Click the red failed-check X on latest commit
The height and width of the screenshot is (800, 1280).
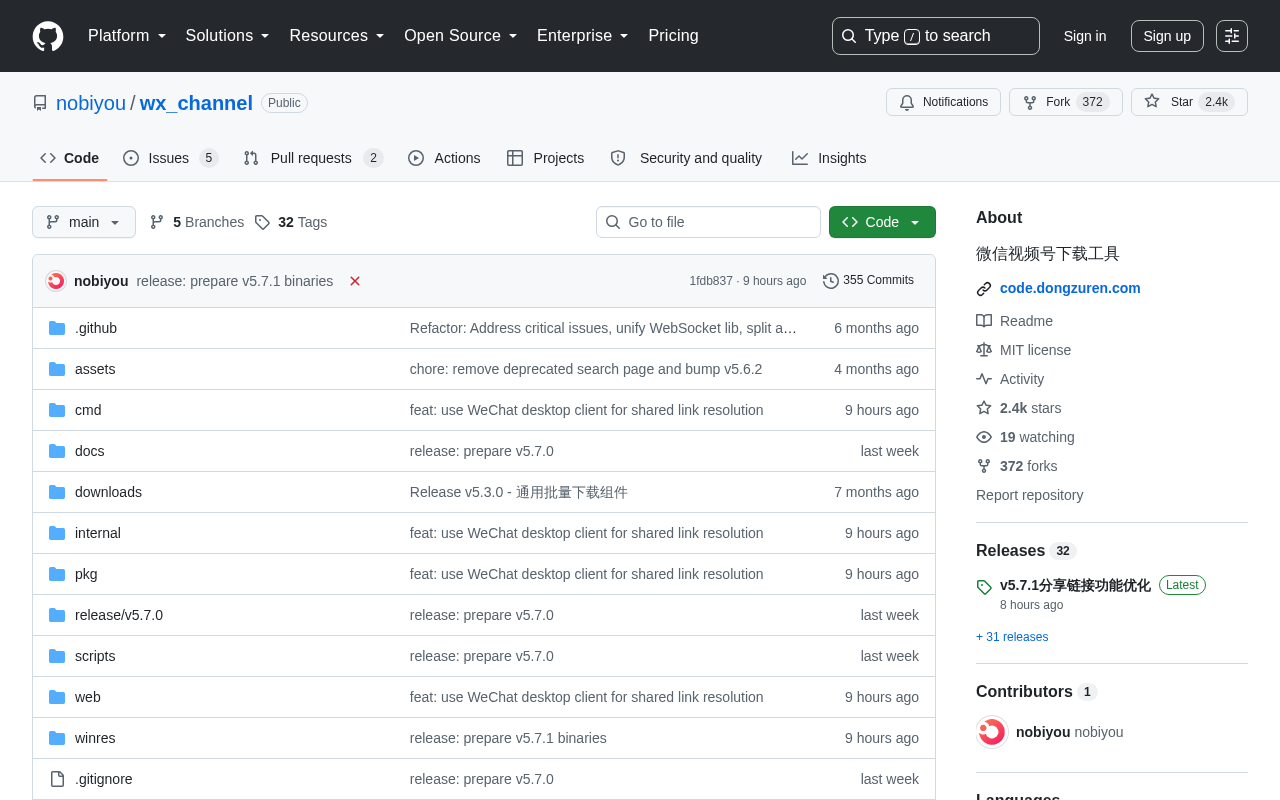pos(355,281)
